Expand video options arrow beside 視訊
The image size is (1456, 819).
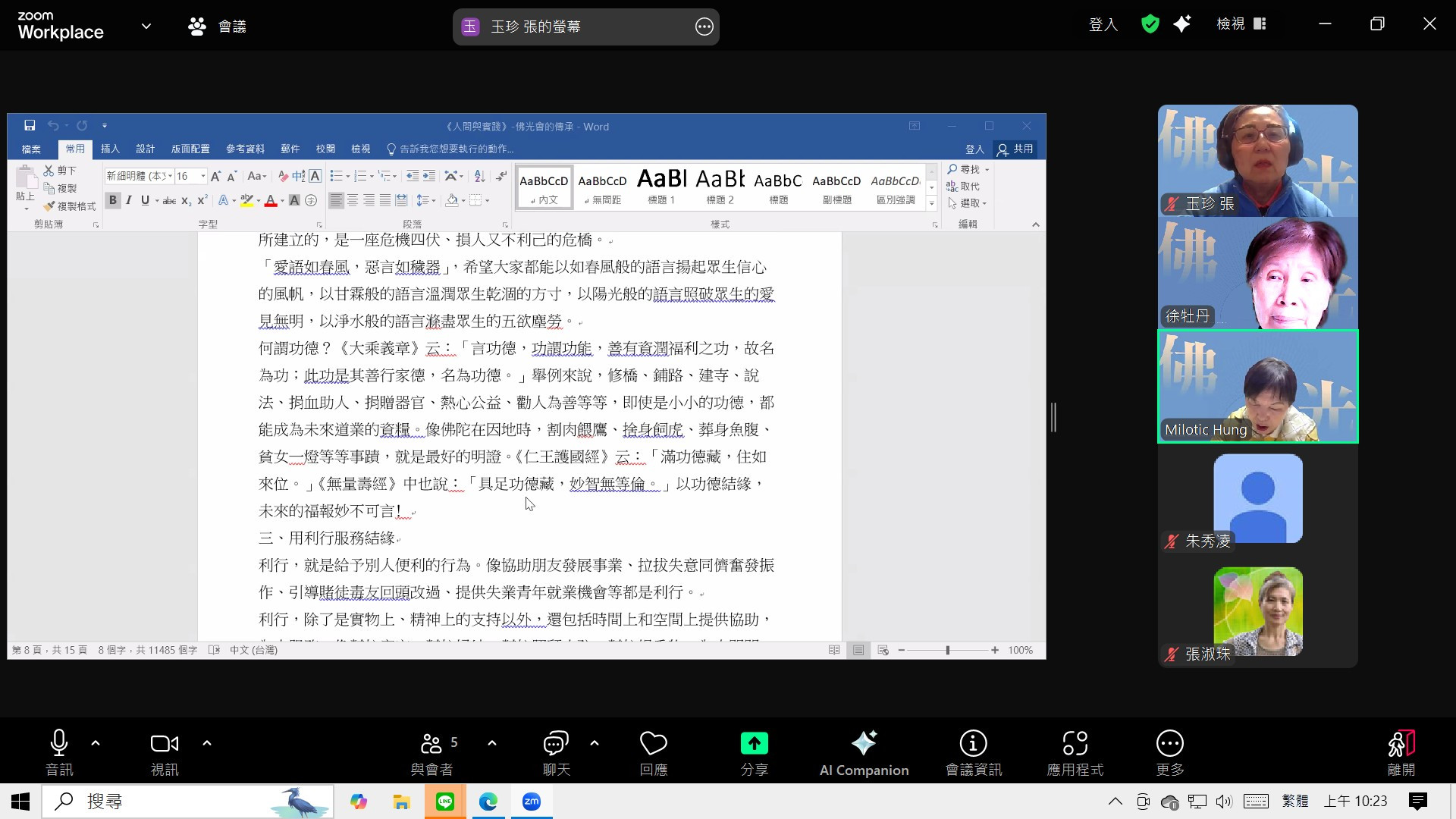(207, 743)
